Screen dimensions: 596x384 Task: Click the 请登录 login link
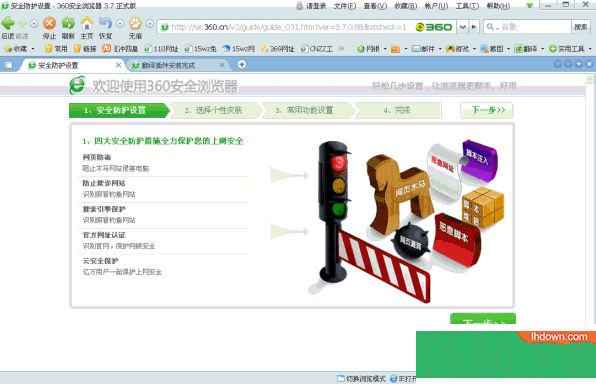(x=316, y=6)
